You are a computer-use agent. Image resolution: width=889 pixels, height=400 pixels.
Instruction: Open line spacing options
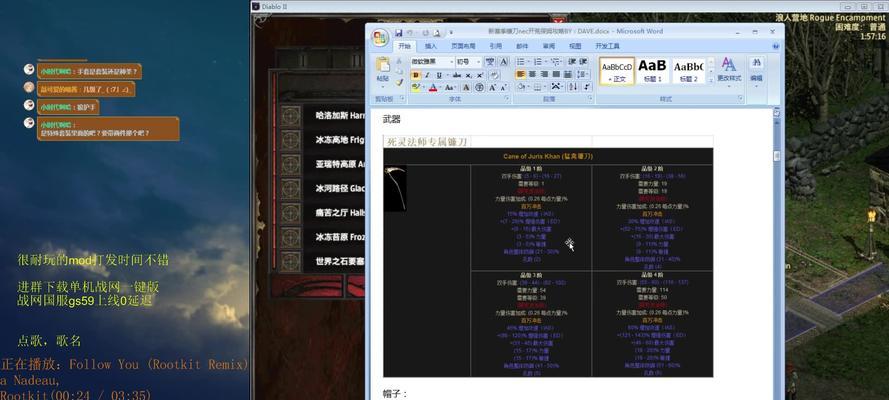pyautogui.click(x=582, y=74)
